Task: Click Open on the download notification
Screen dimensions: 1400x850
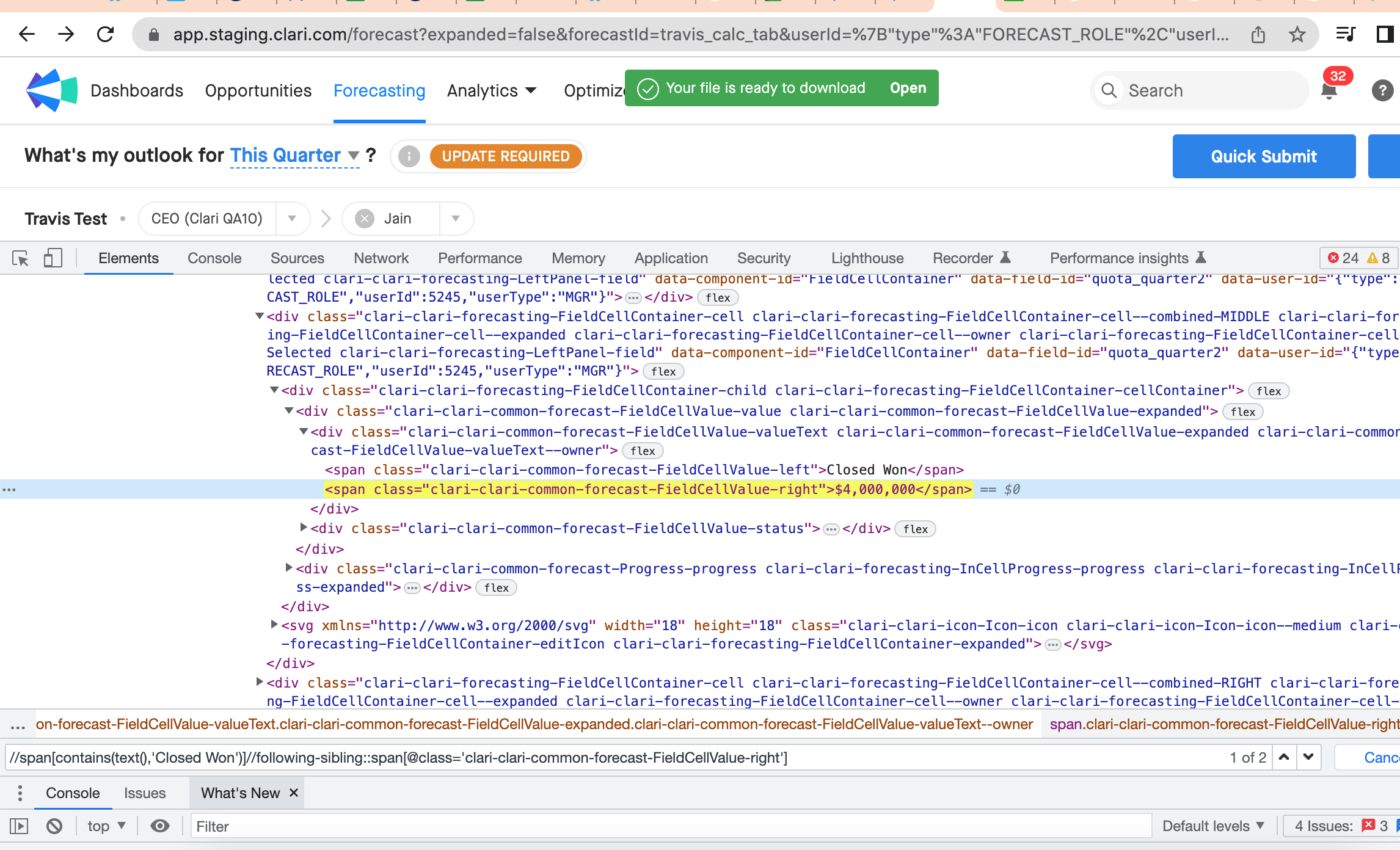Action: (908, 88)
